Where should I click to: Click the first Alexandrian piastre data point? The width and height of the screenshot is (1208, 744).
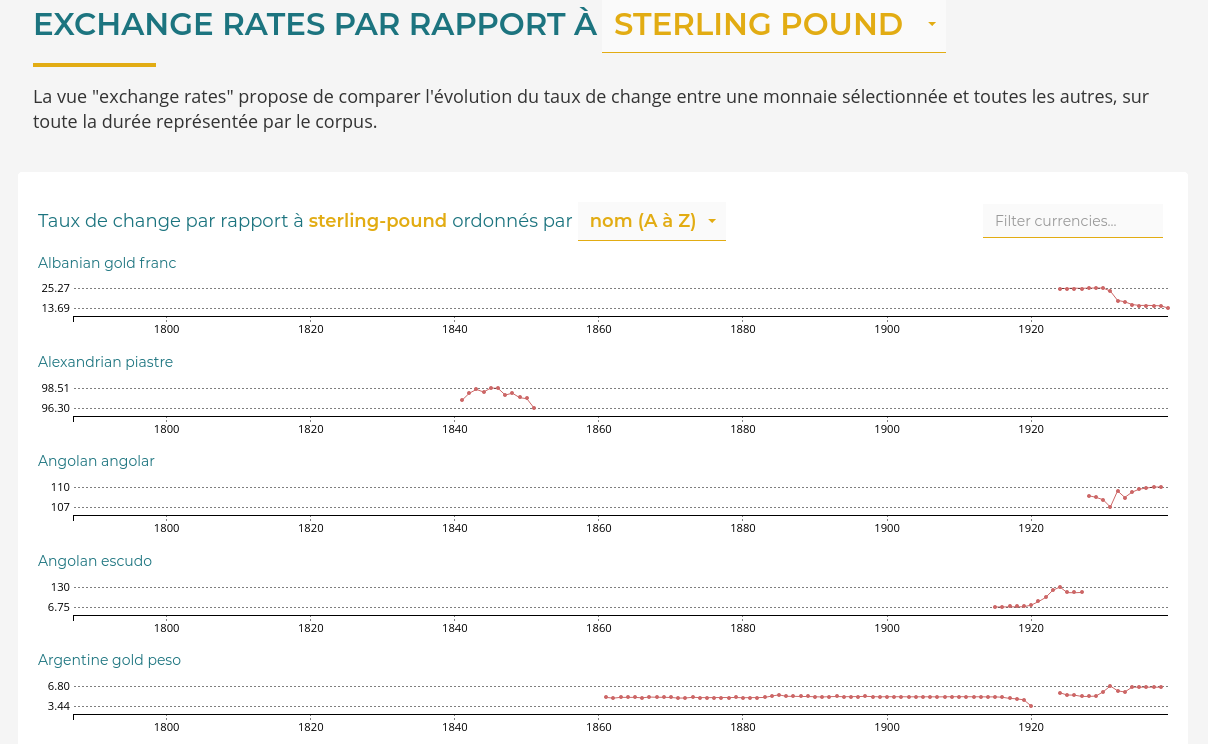462,400
